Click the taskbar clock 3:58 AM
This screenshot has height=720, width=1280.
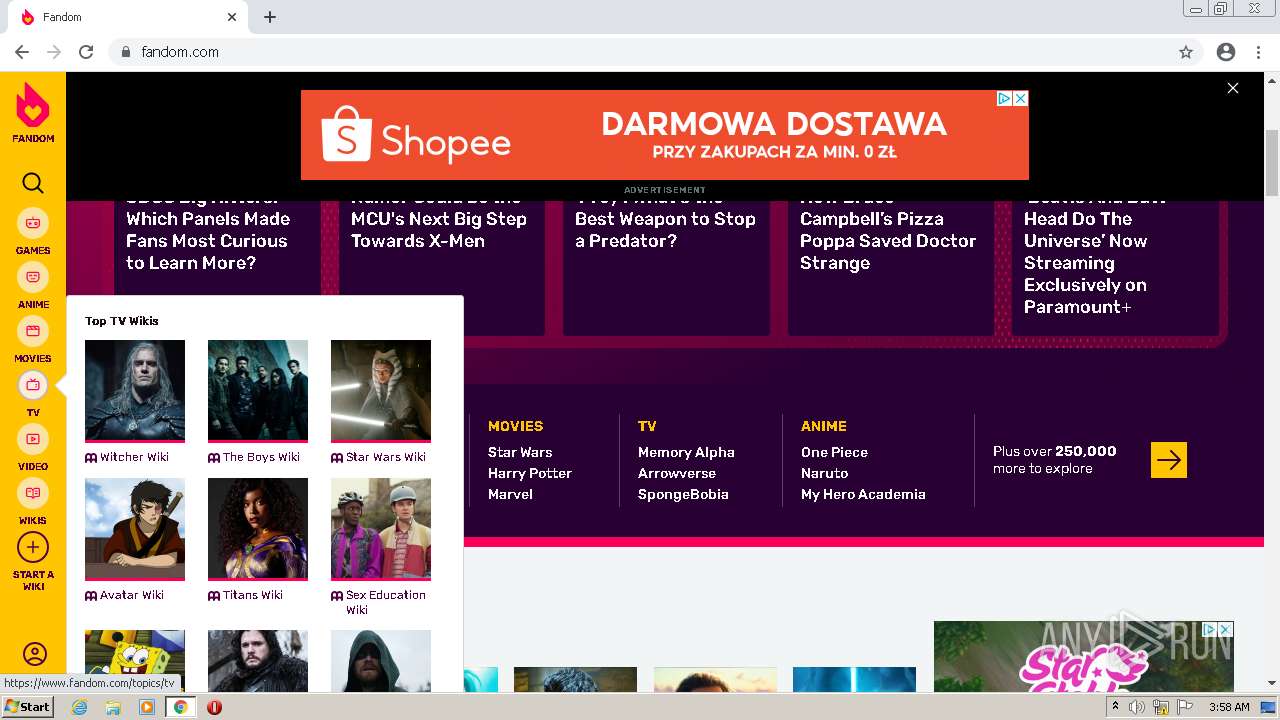coord(1229,707)
